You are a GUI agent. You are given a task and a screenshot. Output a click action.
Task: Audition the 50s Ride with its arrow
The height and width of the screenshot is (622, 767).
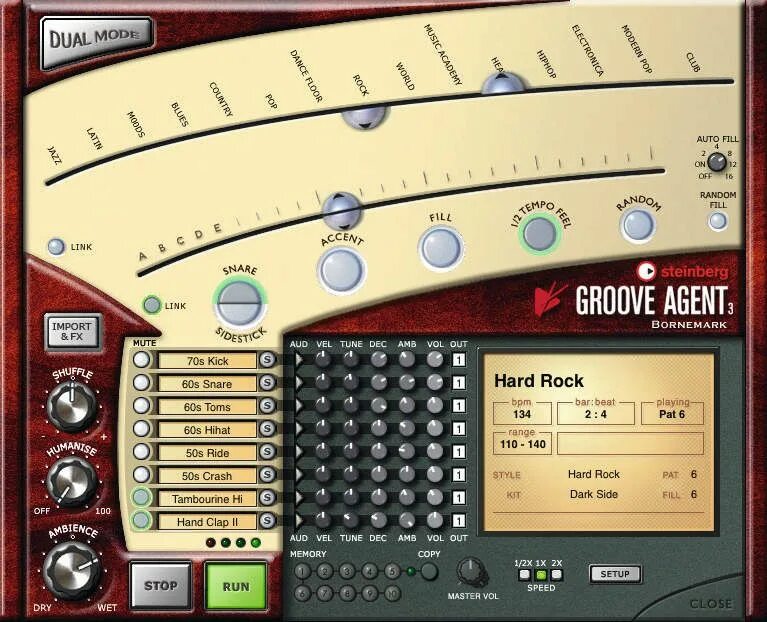(299, 452)
